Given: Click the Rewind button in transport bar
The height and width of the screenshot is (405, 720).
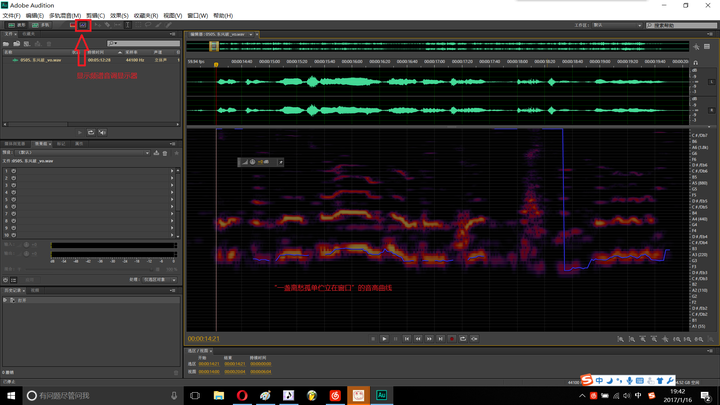Looking at the screenshot, I should pyautogui.click(x=418, y=339).
